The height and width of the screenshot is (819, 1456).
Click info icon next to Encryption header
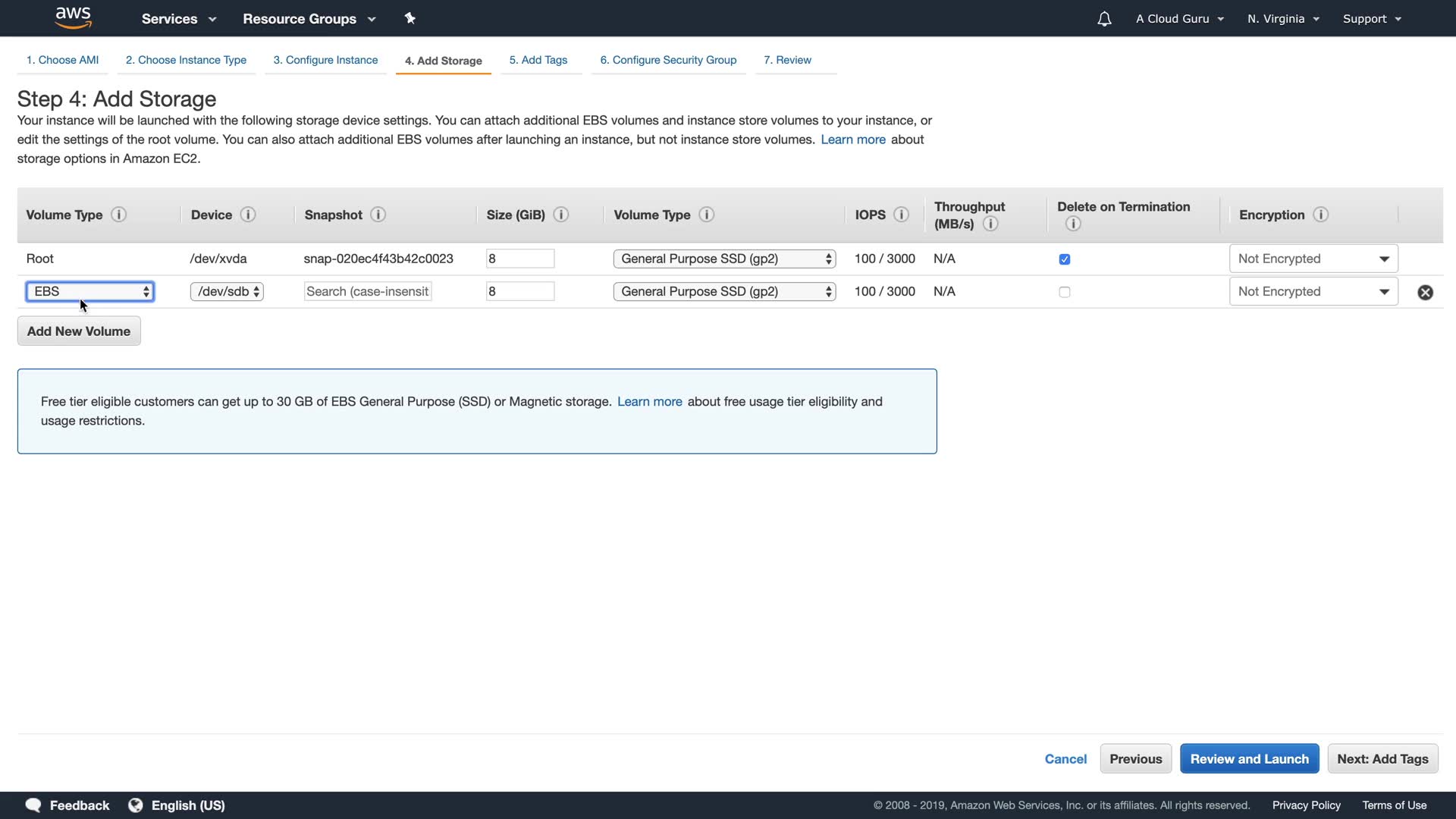coord(1320,215)
